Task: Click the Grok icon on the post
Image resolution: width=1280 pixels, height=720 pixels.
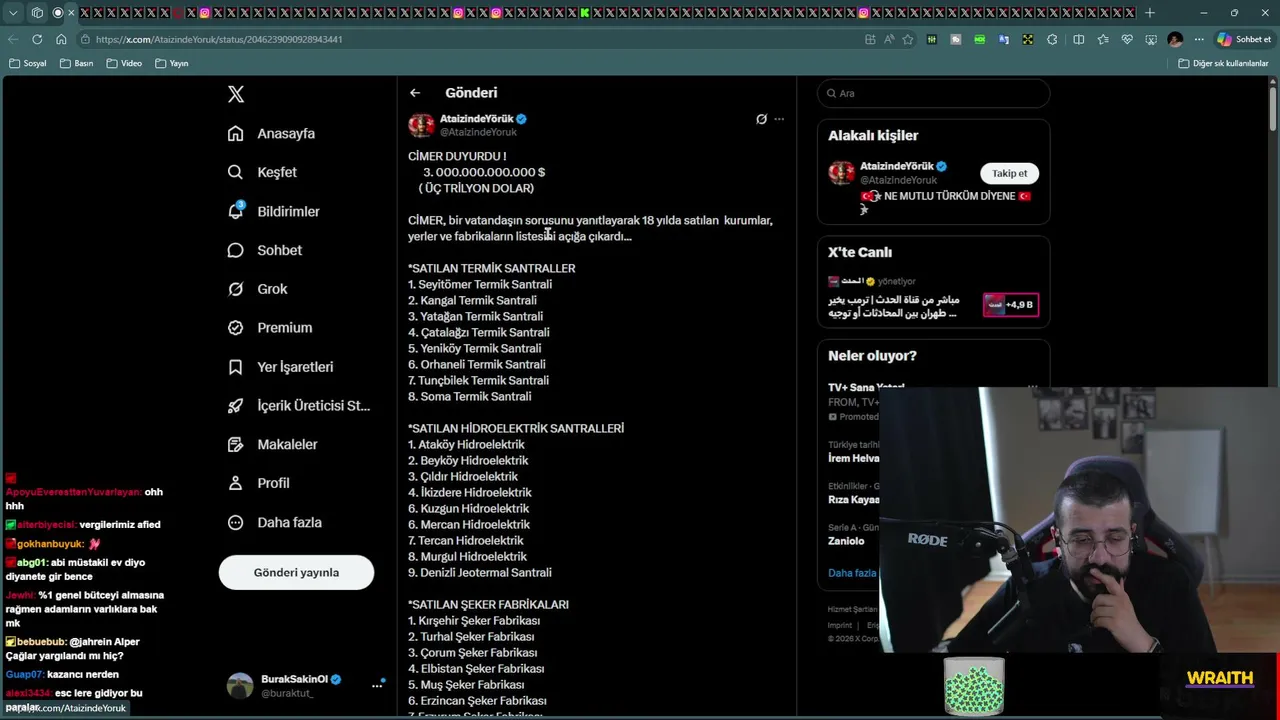Action: click(x=761, y=119)
